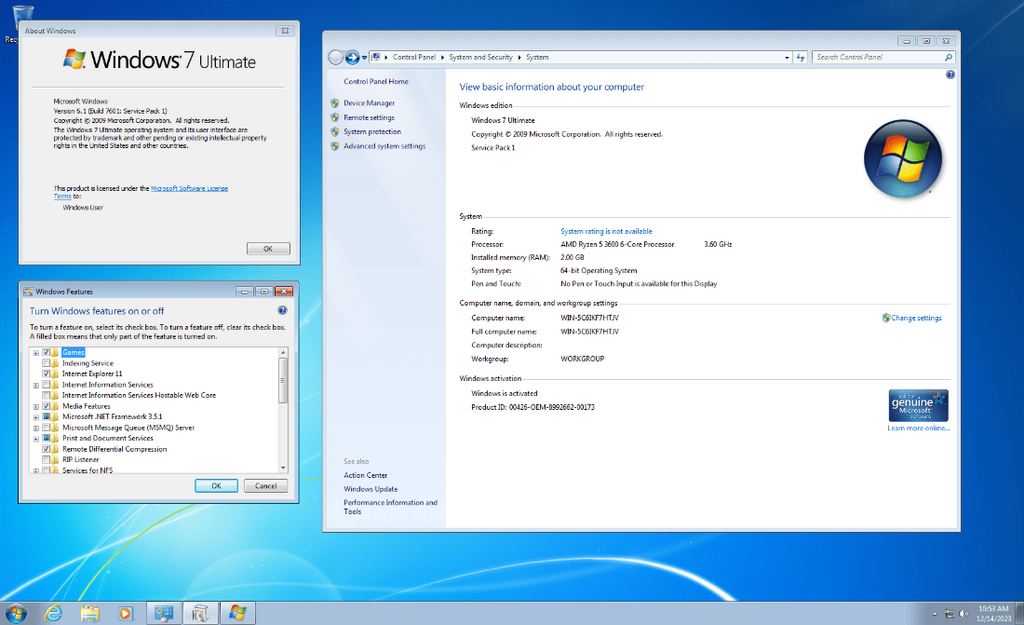Refresh the System window address bar
Viewport: 1024px width, 625px height.
point(801,57)
